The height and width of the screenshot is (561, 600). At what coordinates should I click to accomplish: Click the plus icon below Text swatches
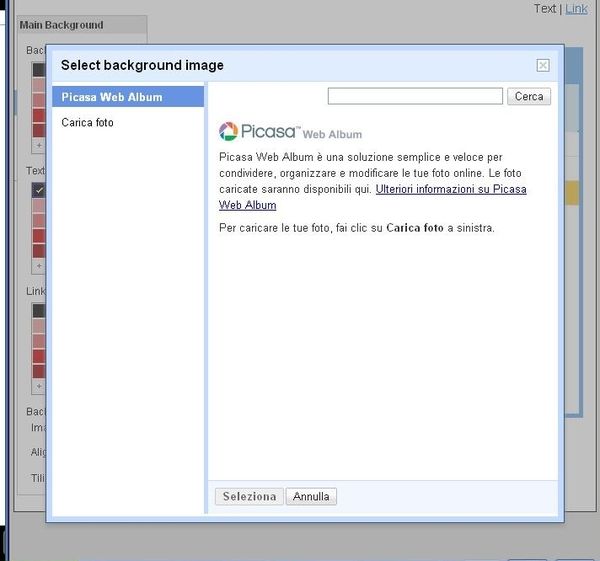pyautogui.click(x=39, y=265)
